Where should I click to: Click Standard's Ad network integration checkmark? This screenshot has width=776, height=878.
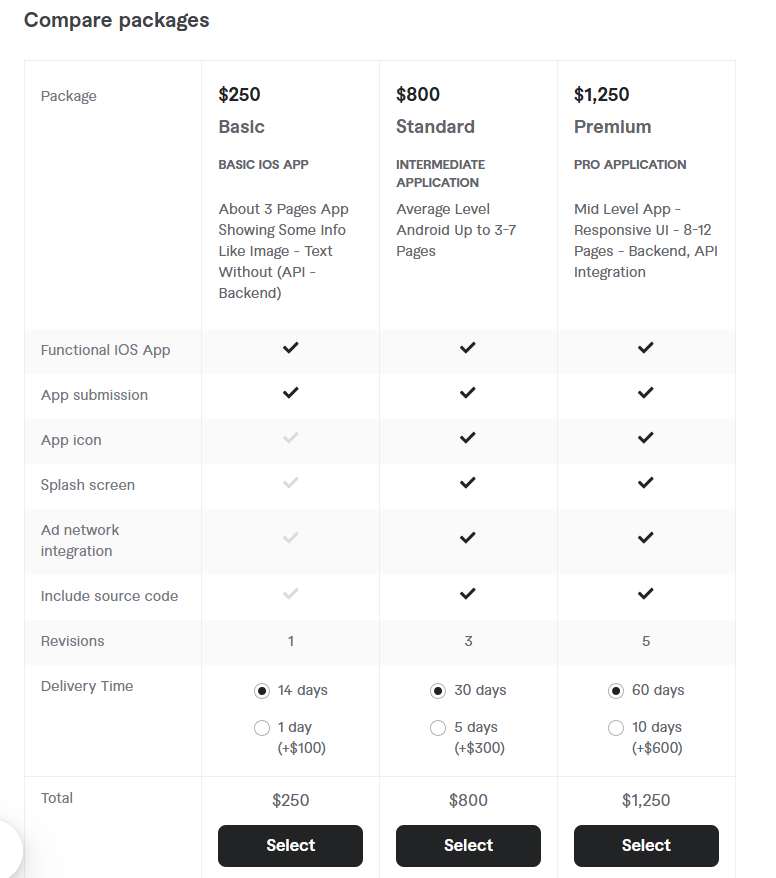click(468, 538)
